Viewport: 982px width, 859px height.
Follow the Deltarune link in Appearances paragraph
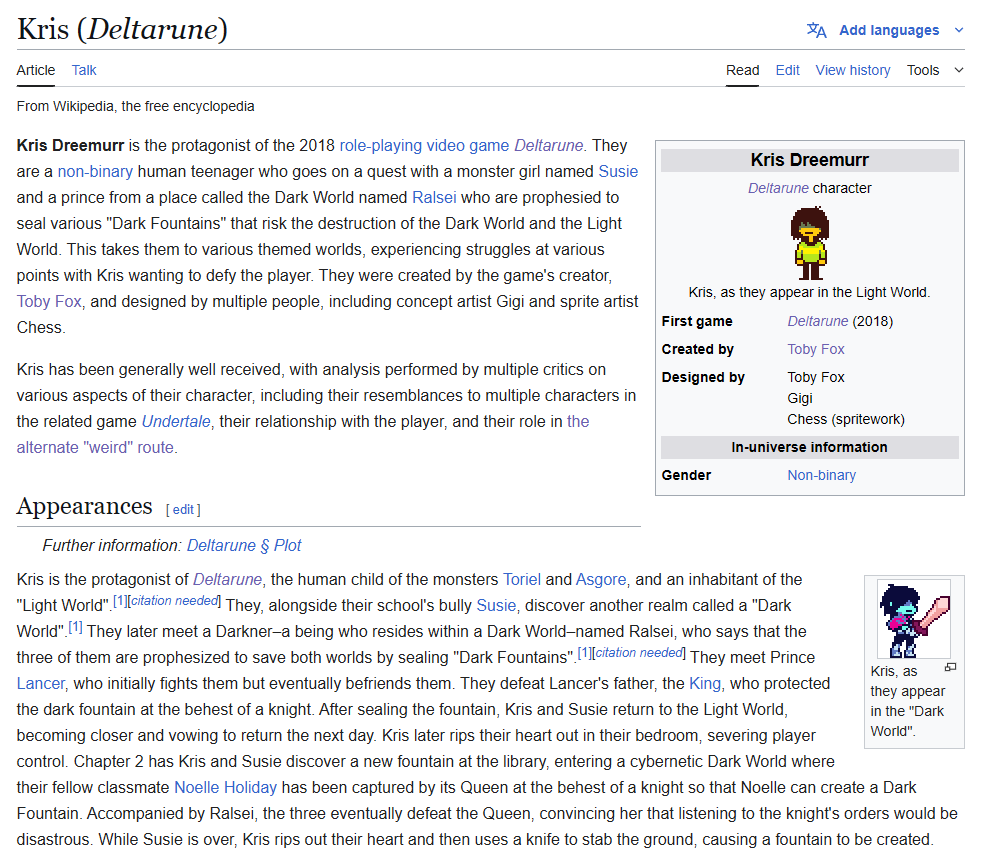(227, 580)
